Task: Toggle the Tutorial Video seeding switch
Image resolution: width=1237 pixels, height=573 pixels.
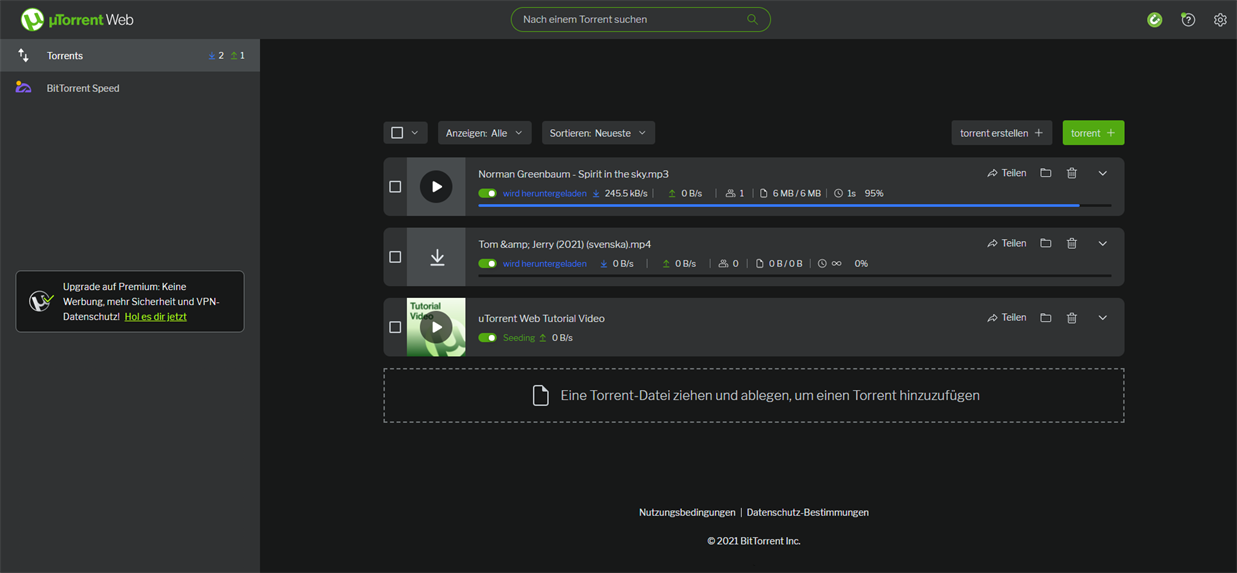Action: [487, 338]
